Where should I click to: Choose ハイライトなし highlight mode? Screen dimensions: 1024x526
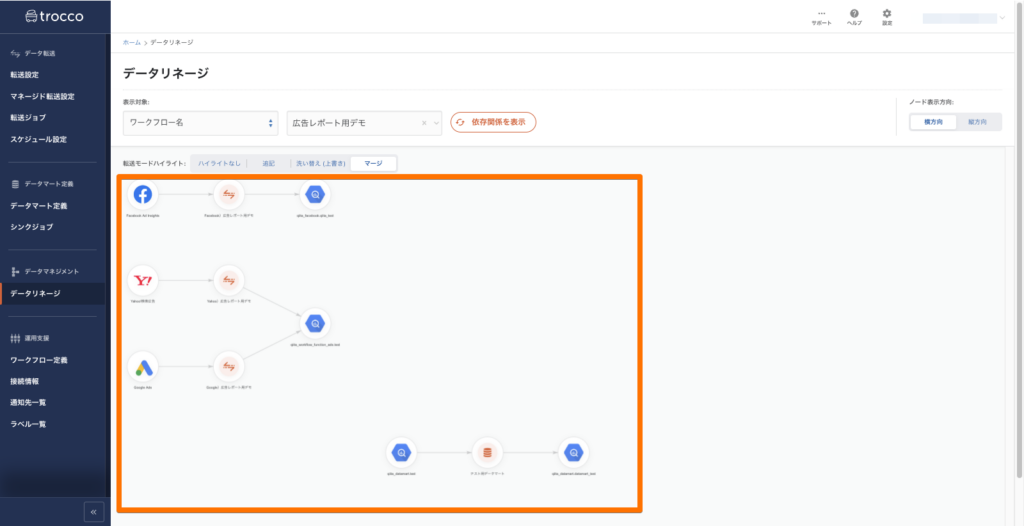218,163
